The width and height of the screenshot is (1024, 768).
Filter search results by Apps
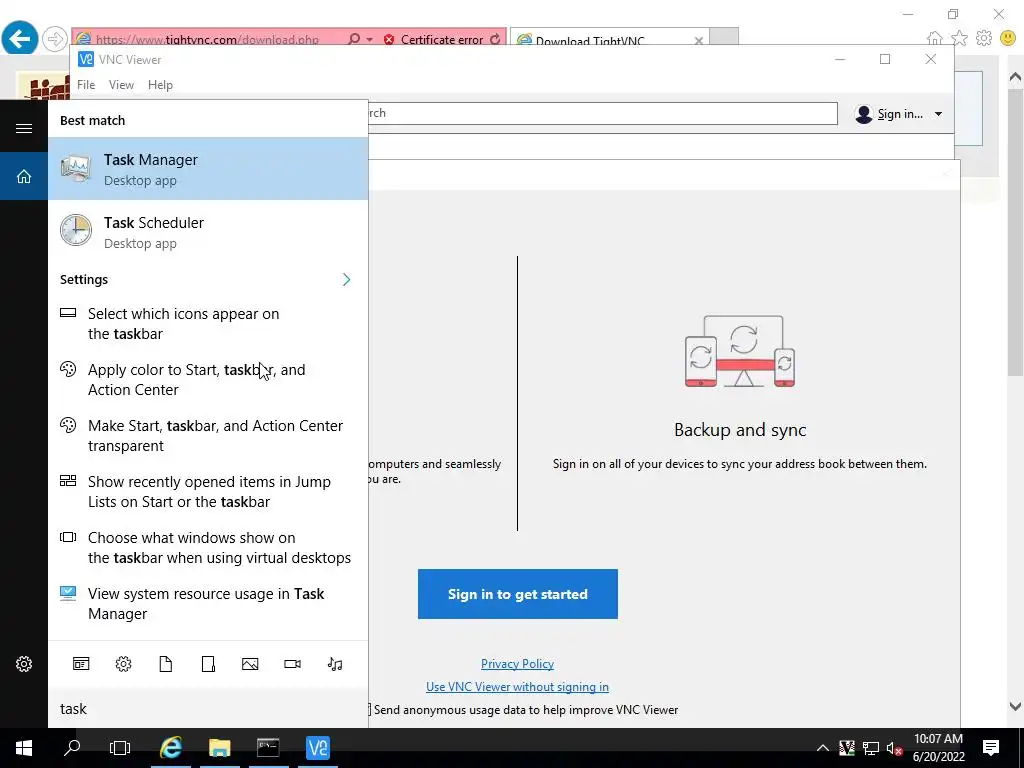(x=81, y=664)
